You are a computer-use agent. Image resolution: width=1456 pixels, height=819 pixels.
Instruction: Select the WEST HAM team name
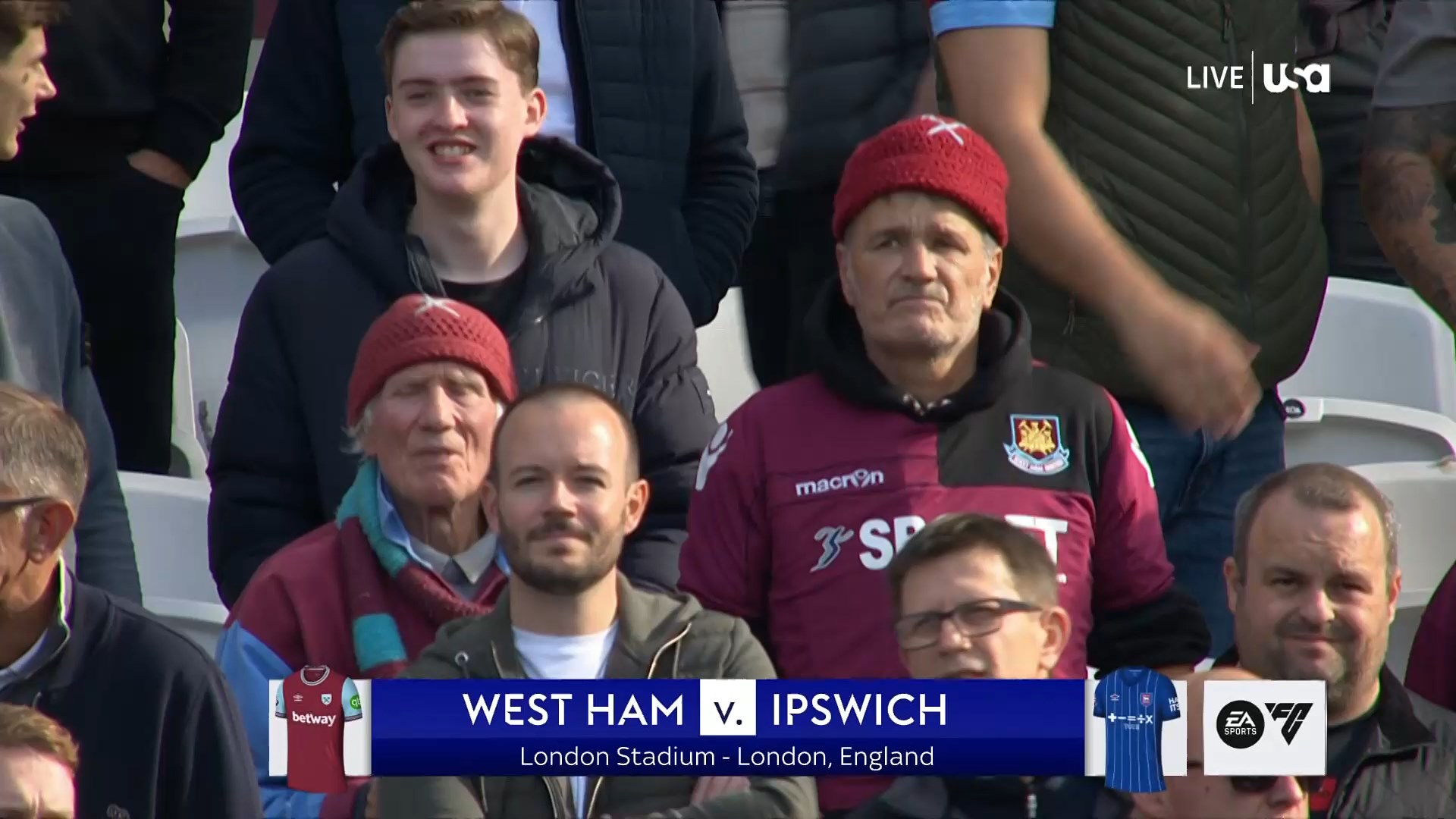(x=573, y=710)
